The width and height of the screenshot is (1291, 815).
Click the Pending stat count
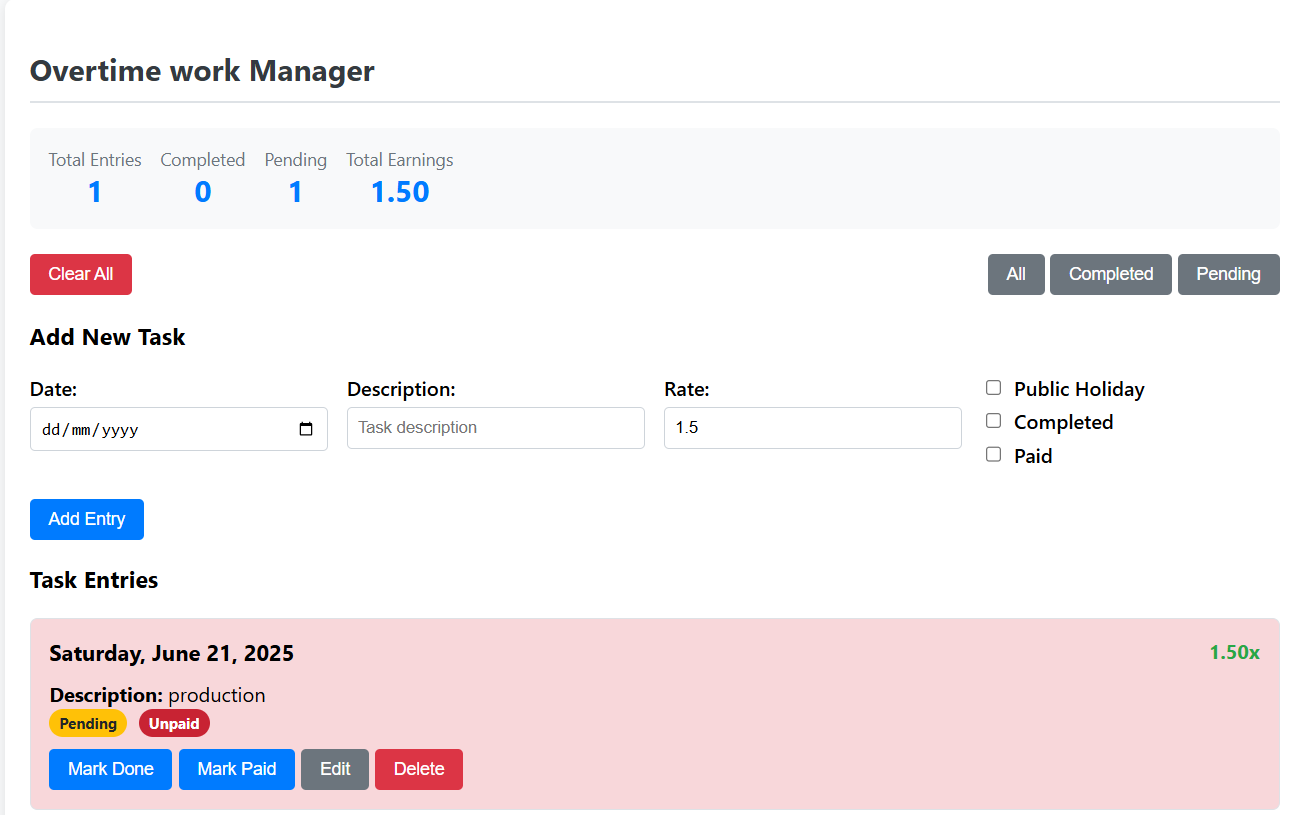[296, 192]
